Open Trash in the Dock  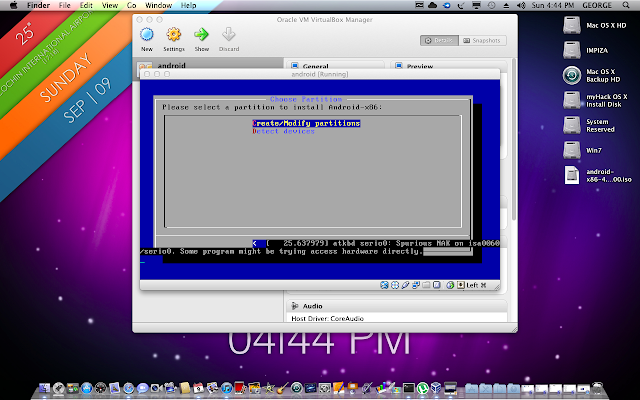[598, 388]
